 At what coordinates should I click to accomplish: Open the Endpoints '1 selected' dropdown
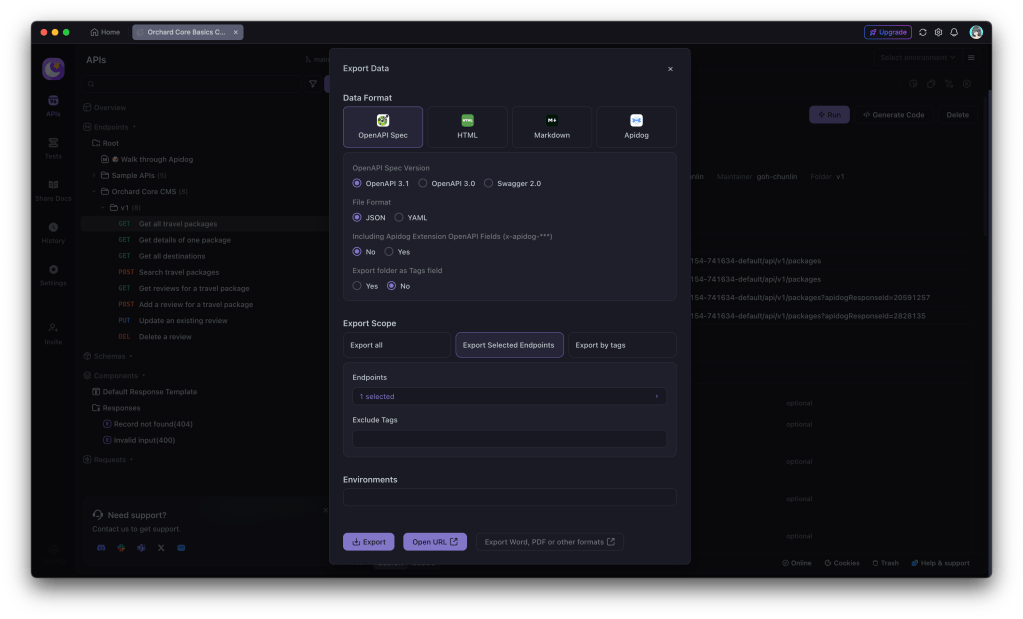(509, 397)
